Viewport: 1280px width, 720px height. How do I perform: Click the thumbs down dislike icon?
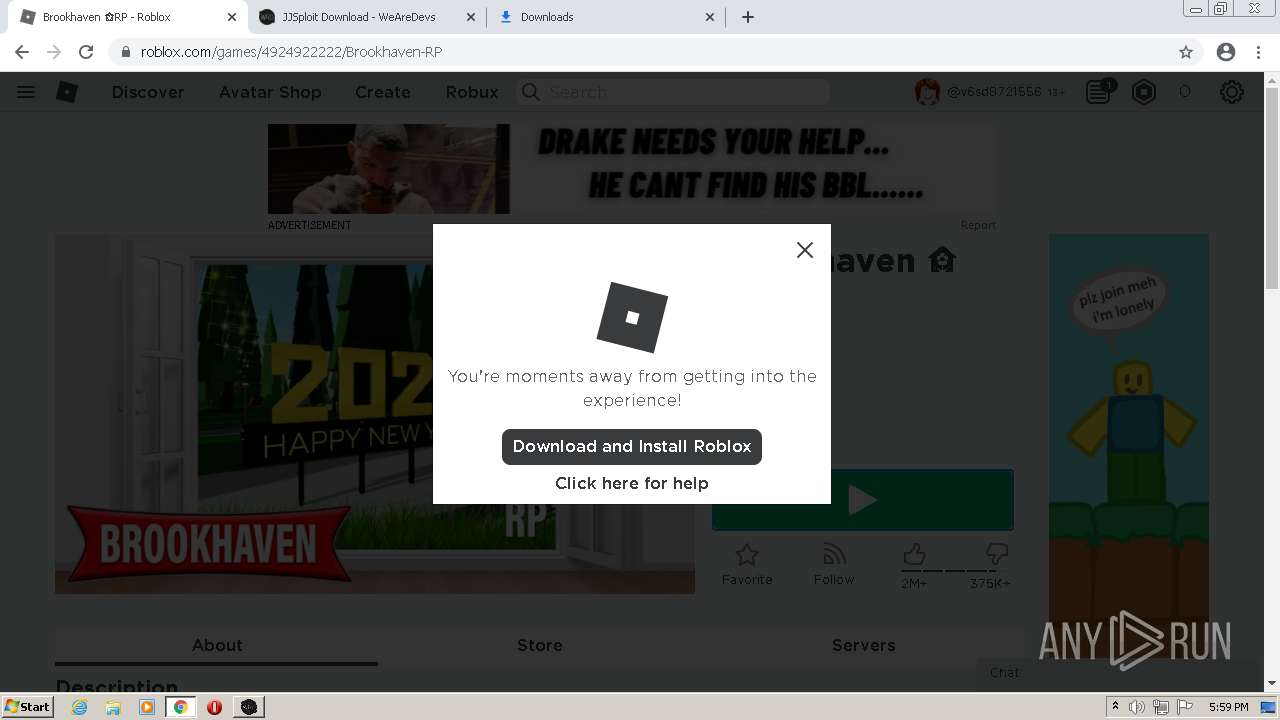point(996,554)
